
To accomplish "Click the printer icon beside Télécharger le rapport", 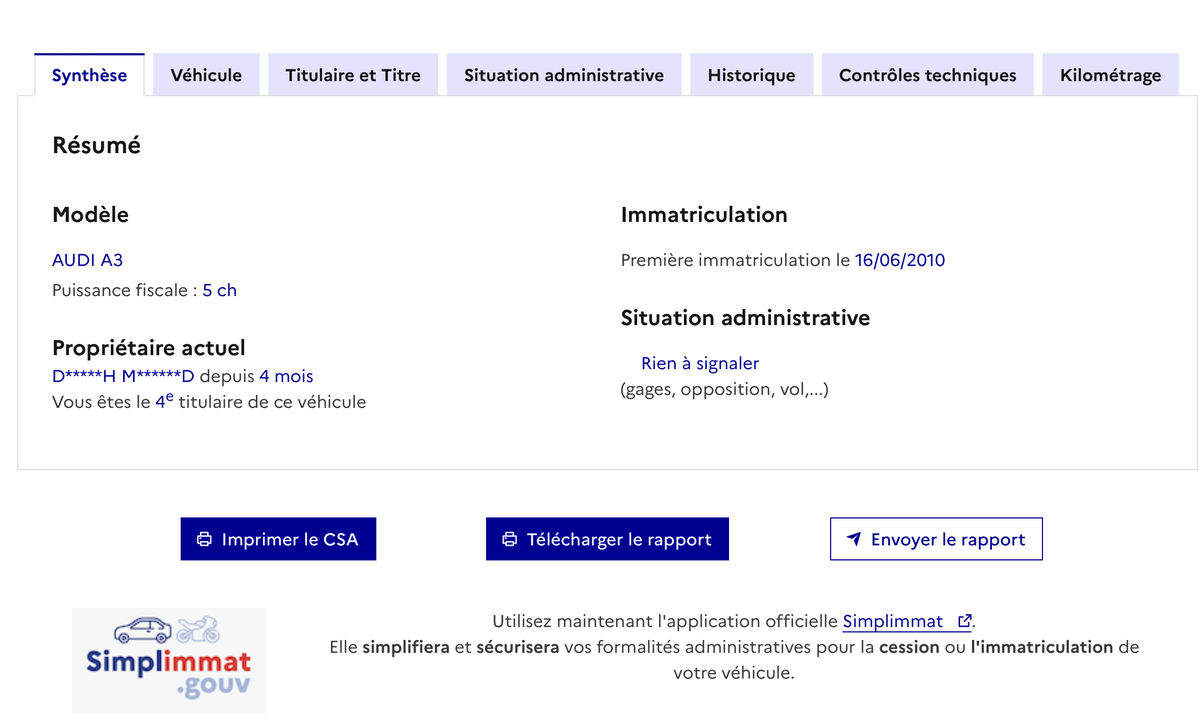I will point(510,539).
